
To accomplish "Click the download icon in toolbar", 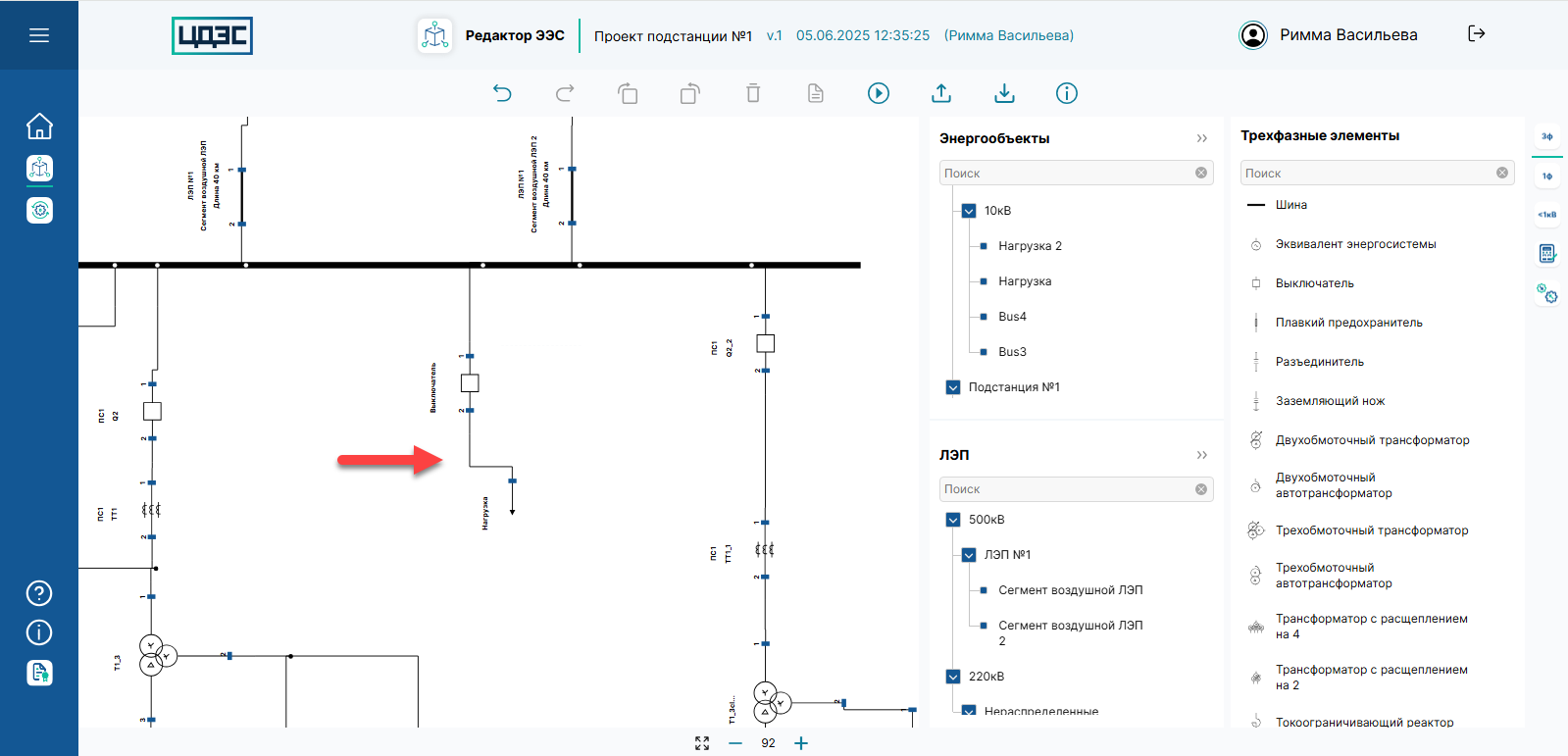I will coord(1004,93).
